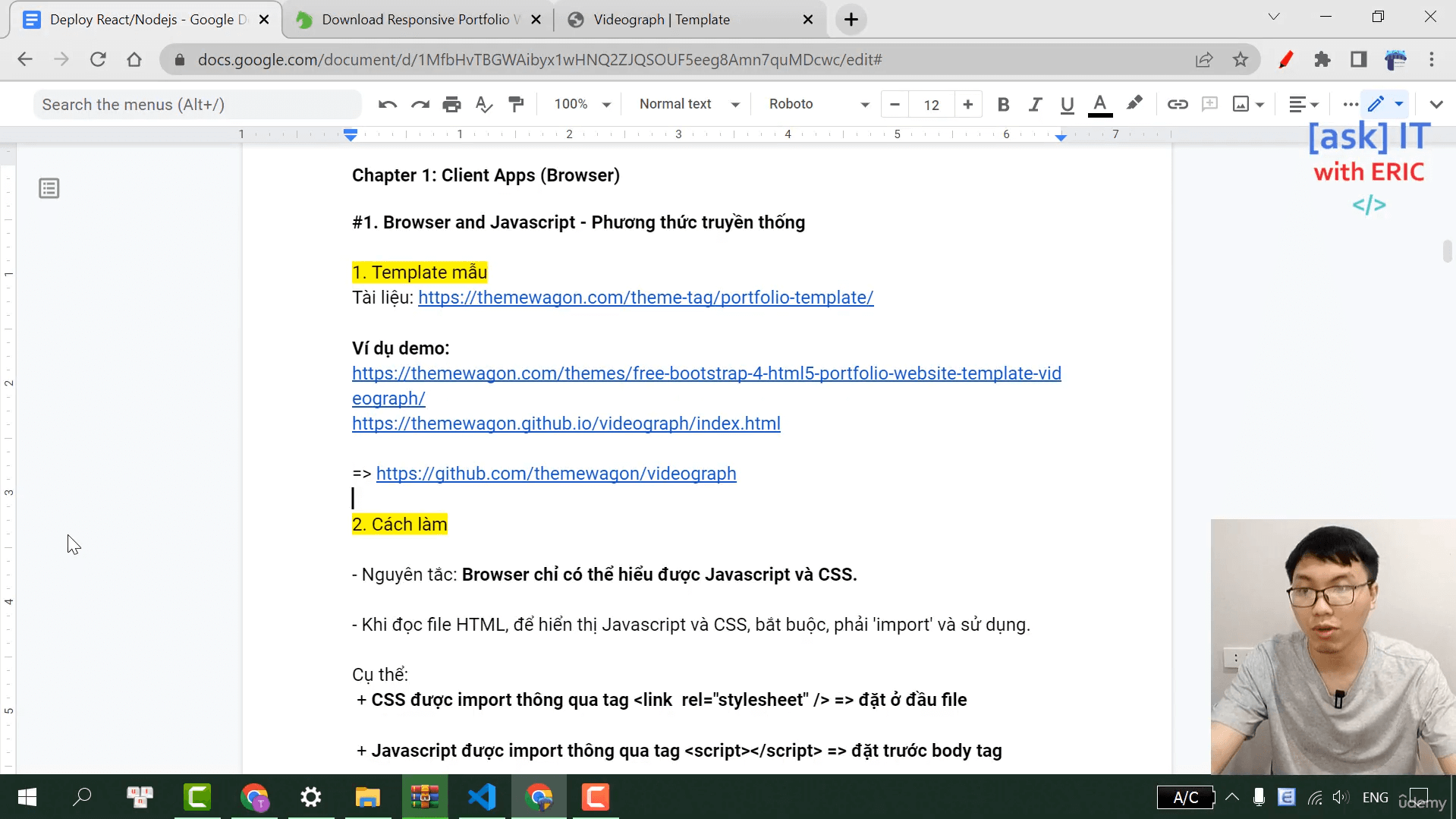
Task: Go back to the previous page
Action: pyautogui.click(x=25, y=60)
